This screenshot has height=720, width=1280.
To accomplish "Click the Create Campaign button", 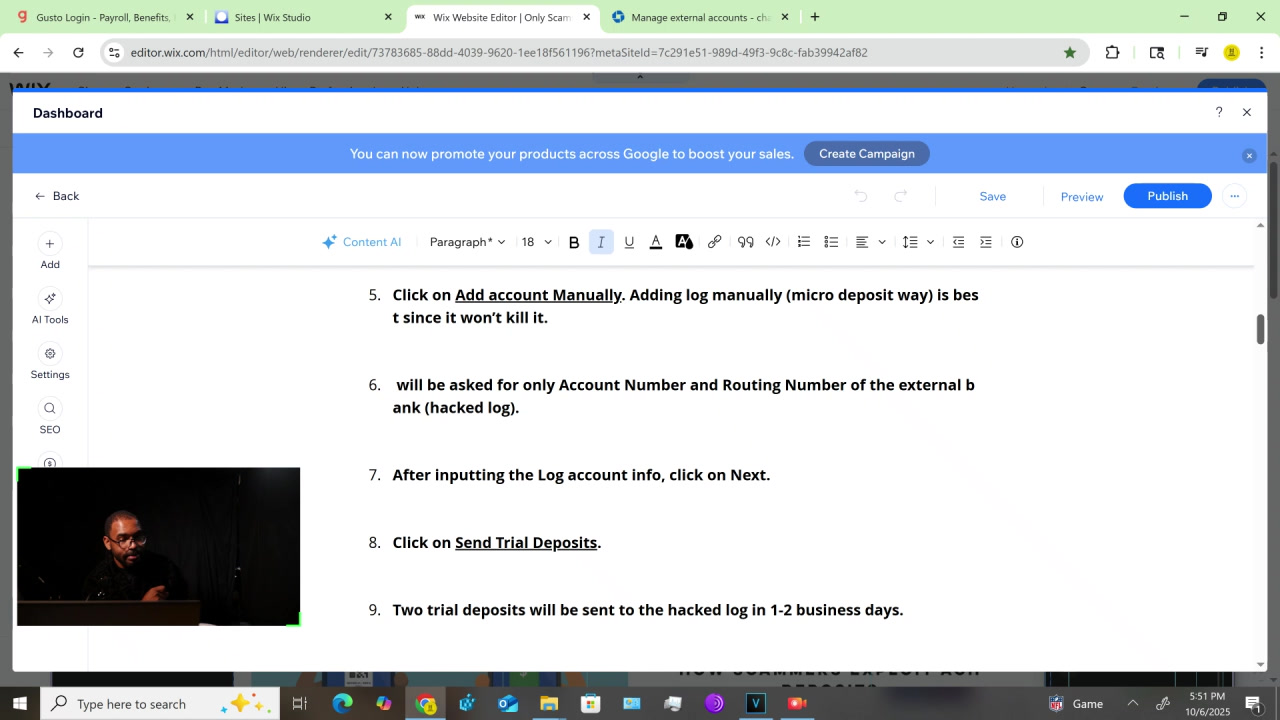I will tap(867, 154).
